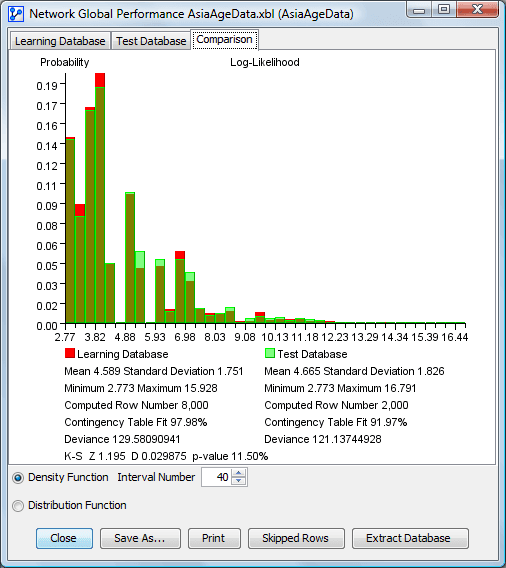
Task: Switch to the Test Database tab
Action: [151, 41]
